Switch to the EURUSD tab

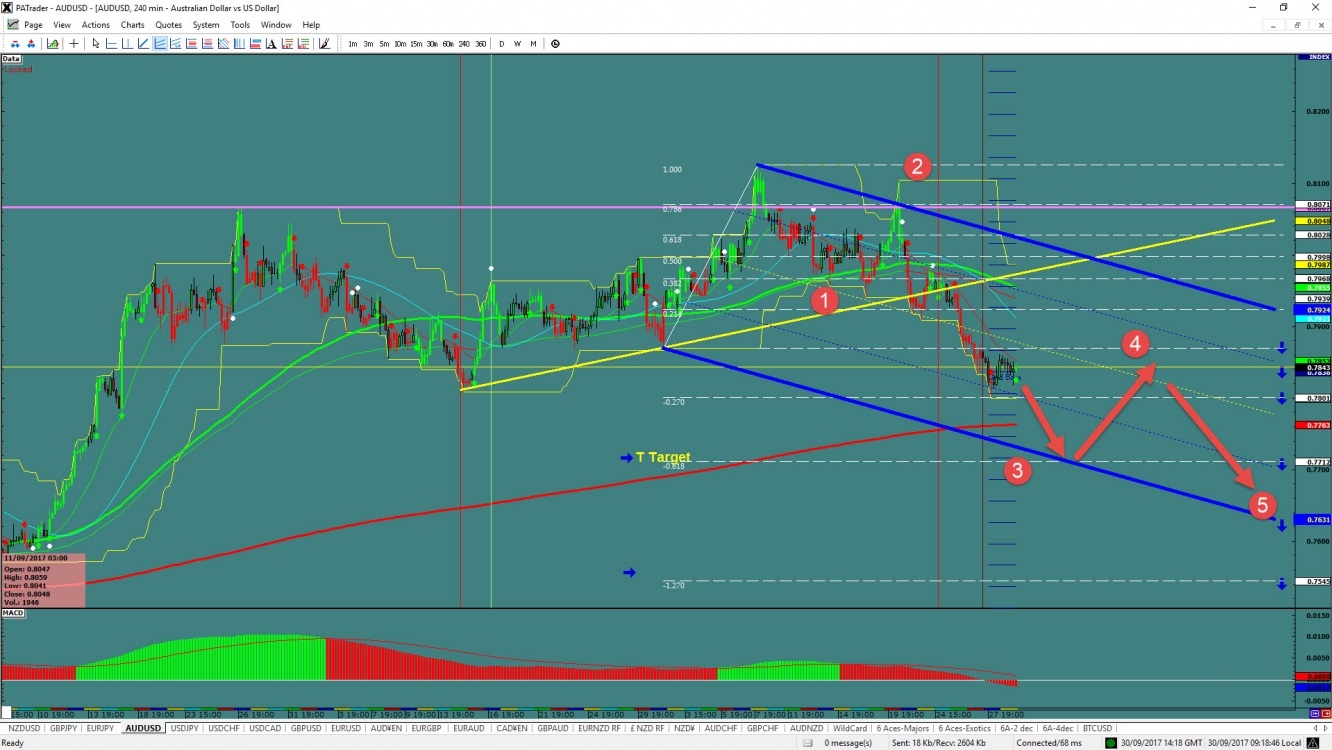346,728
